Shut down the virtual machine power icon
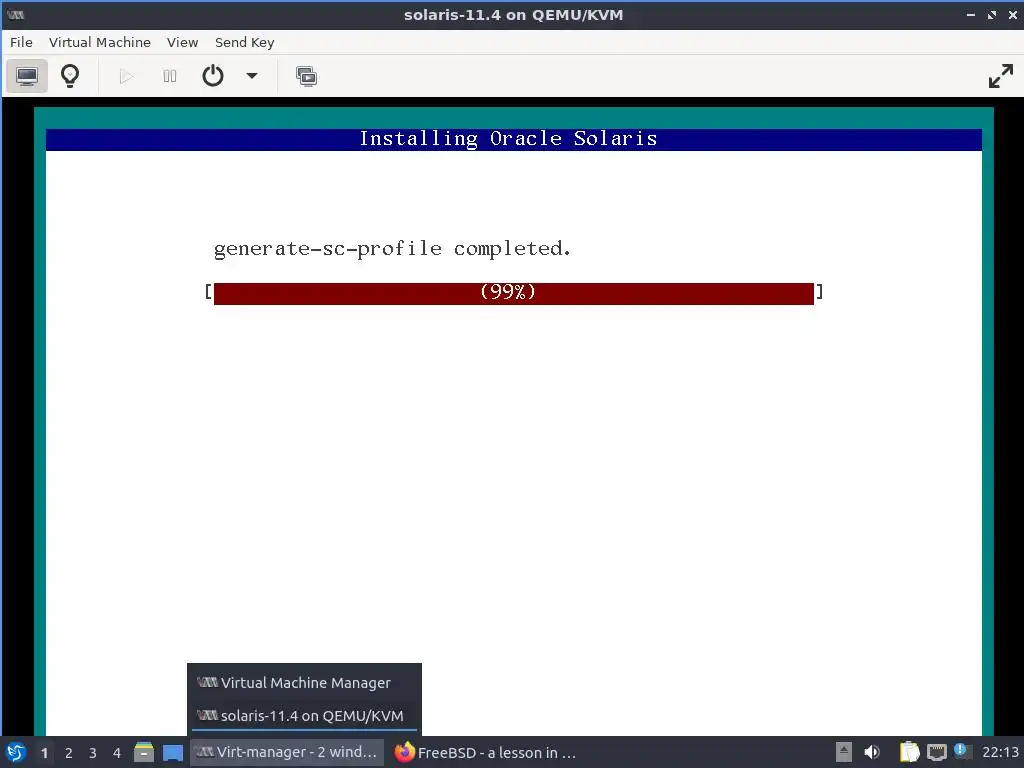The height and width of the screenshot is (768, 1024). click(213, 76)
